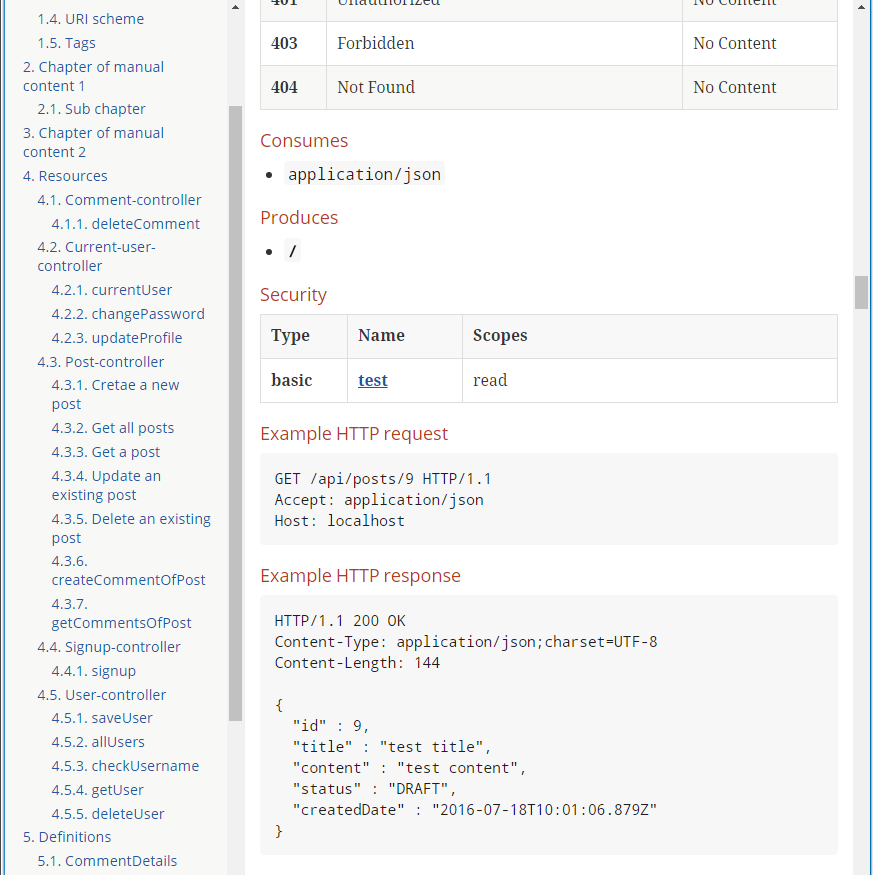The height and width of the screenshot is (875, 874).
Task: Jump to 4. Resources section
Action: click(65, 176)
